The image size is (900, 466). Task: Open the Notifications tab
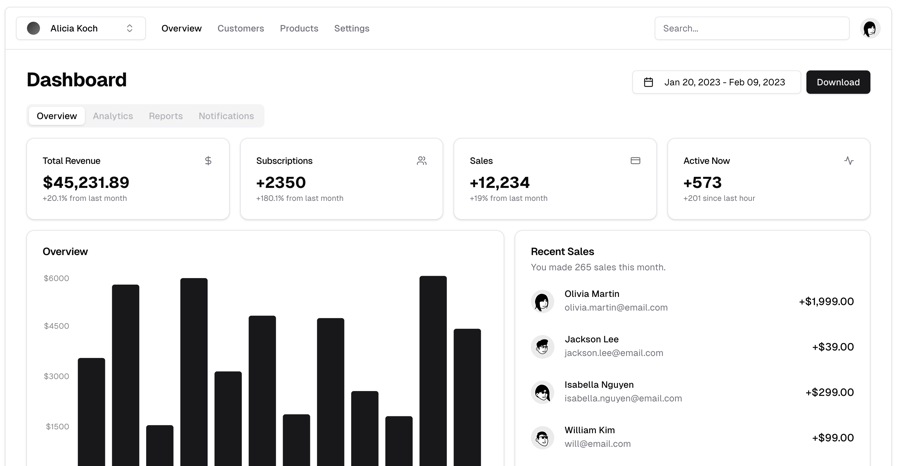pyautogui.click(x=226, y=116)
